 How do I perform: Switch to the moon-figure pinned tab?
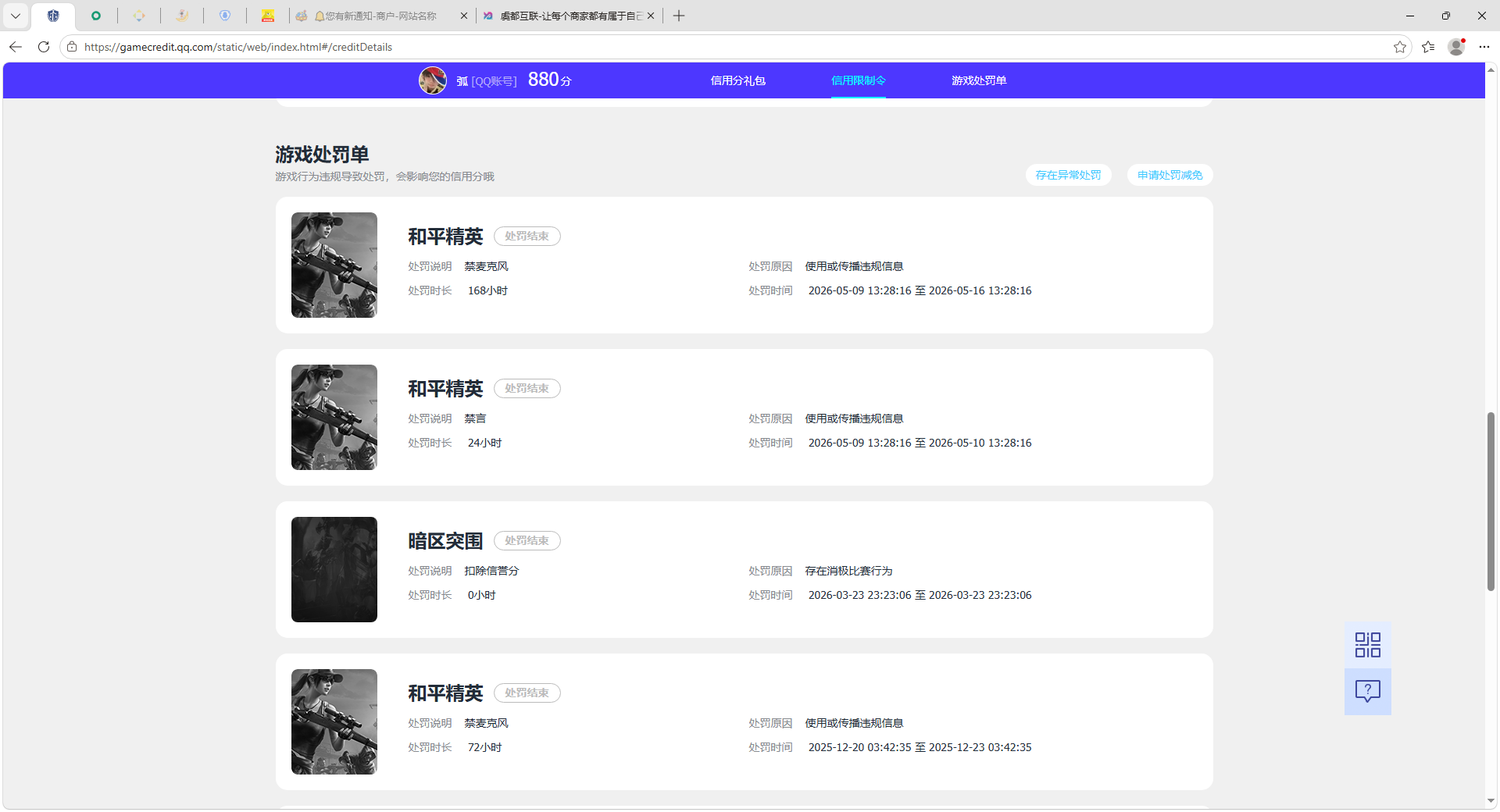click(x=182, y=16)
